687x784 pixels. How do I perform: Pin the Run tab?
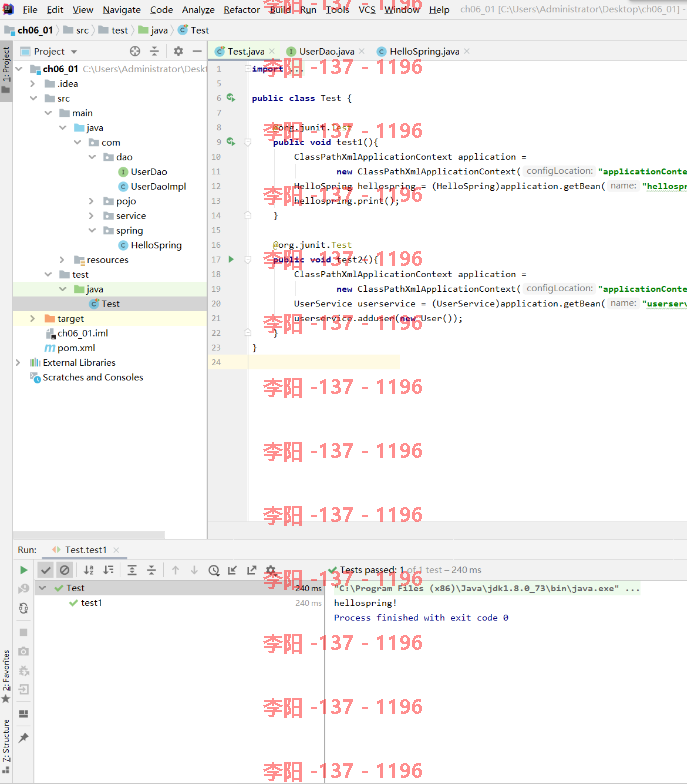tap(24, 738)
